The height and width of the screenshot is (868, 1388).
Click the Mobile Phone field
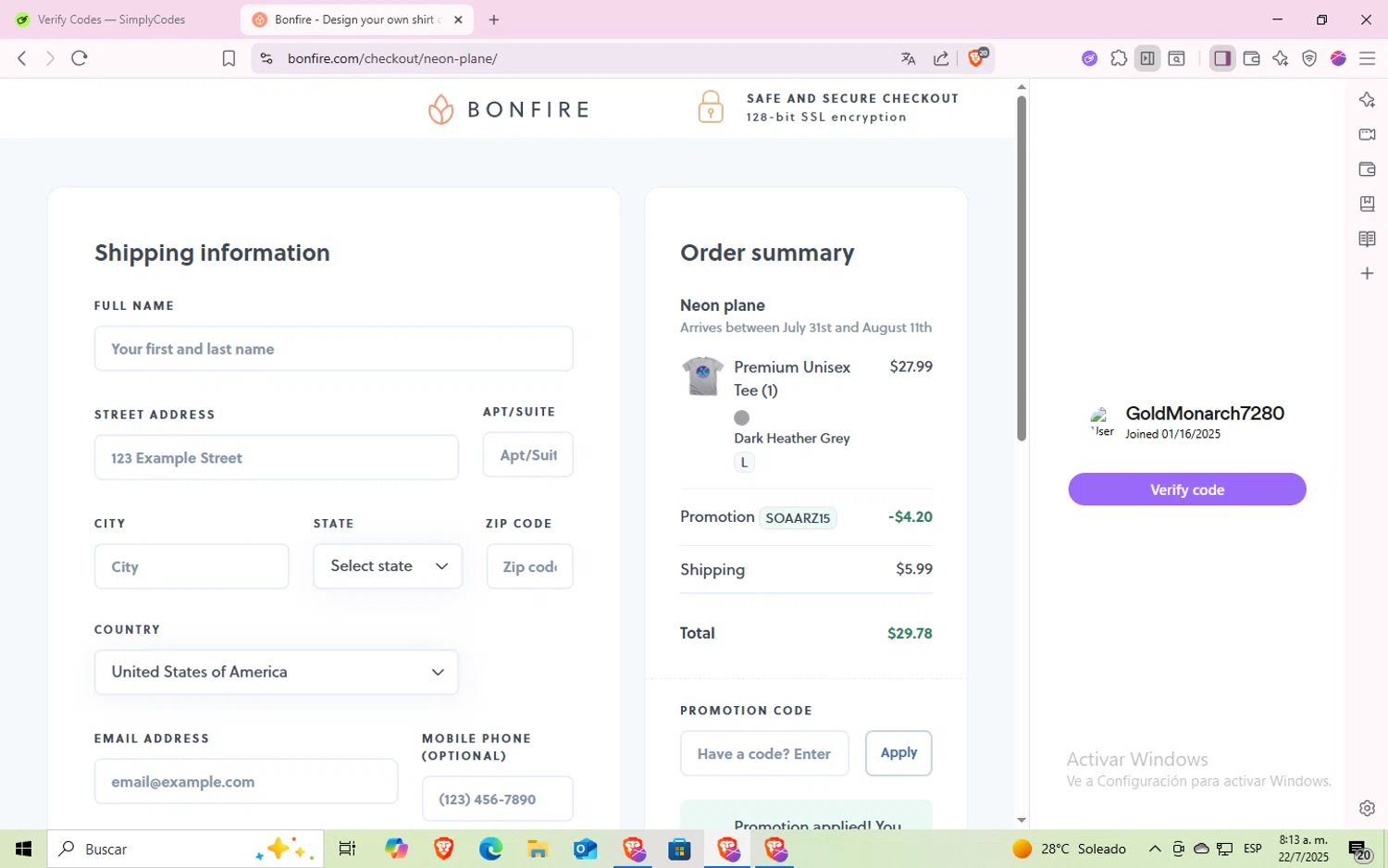(498, 799)
